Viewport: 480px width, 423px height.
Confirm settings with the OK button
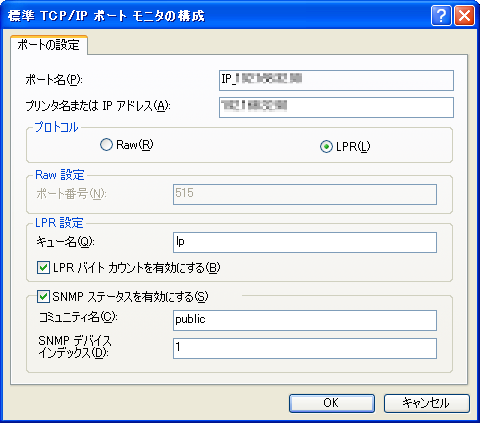(x=332, y=403)
